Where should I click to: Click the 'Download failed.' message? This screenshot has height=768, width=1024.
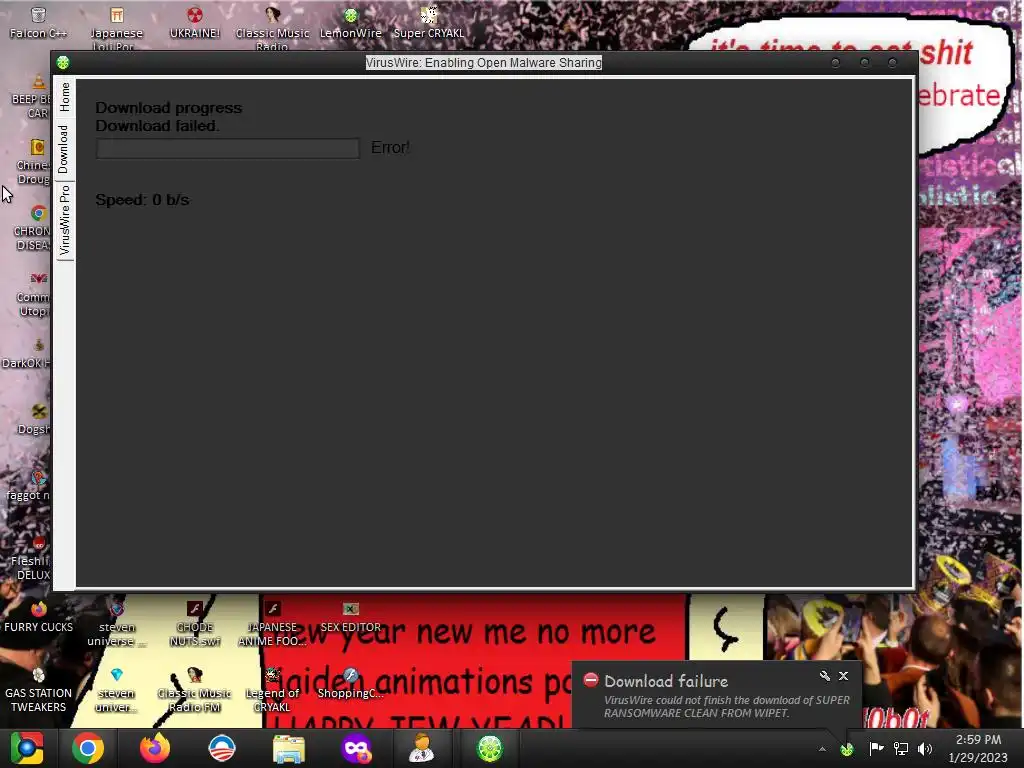point(157,125)
